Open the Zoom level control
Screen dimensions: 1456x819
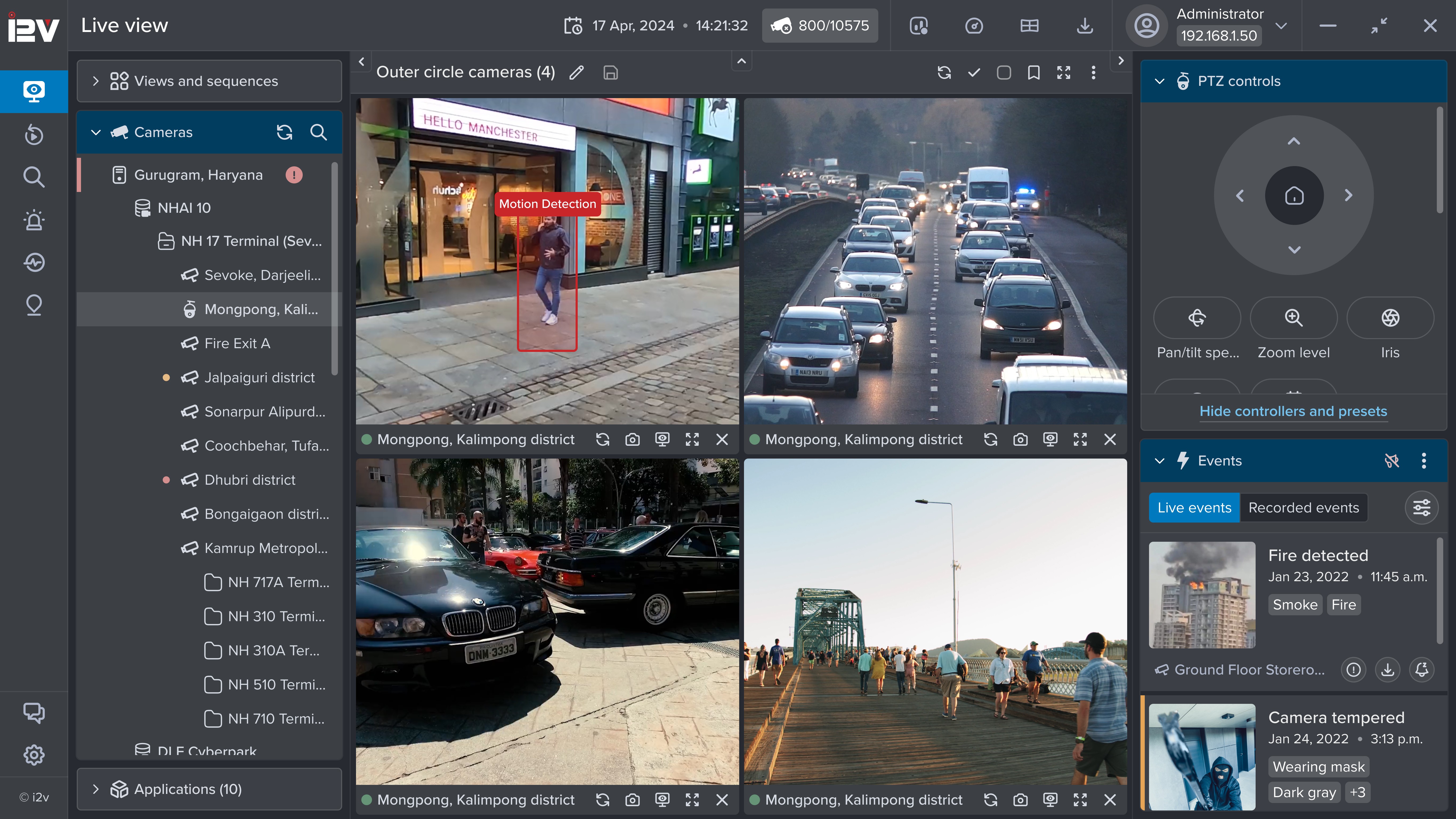point(1293,318)
